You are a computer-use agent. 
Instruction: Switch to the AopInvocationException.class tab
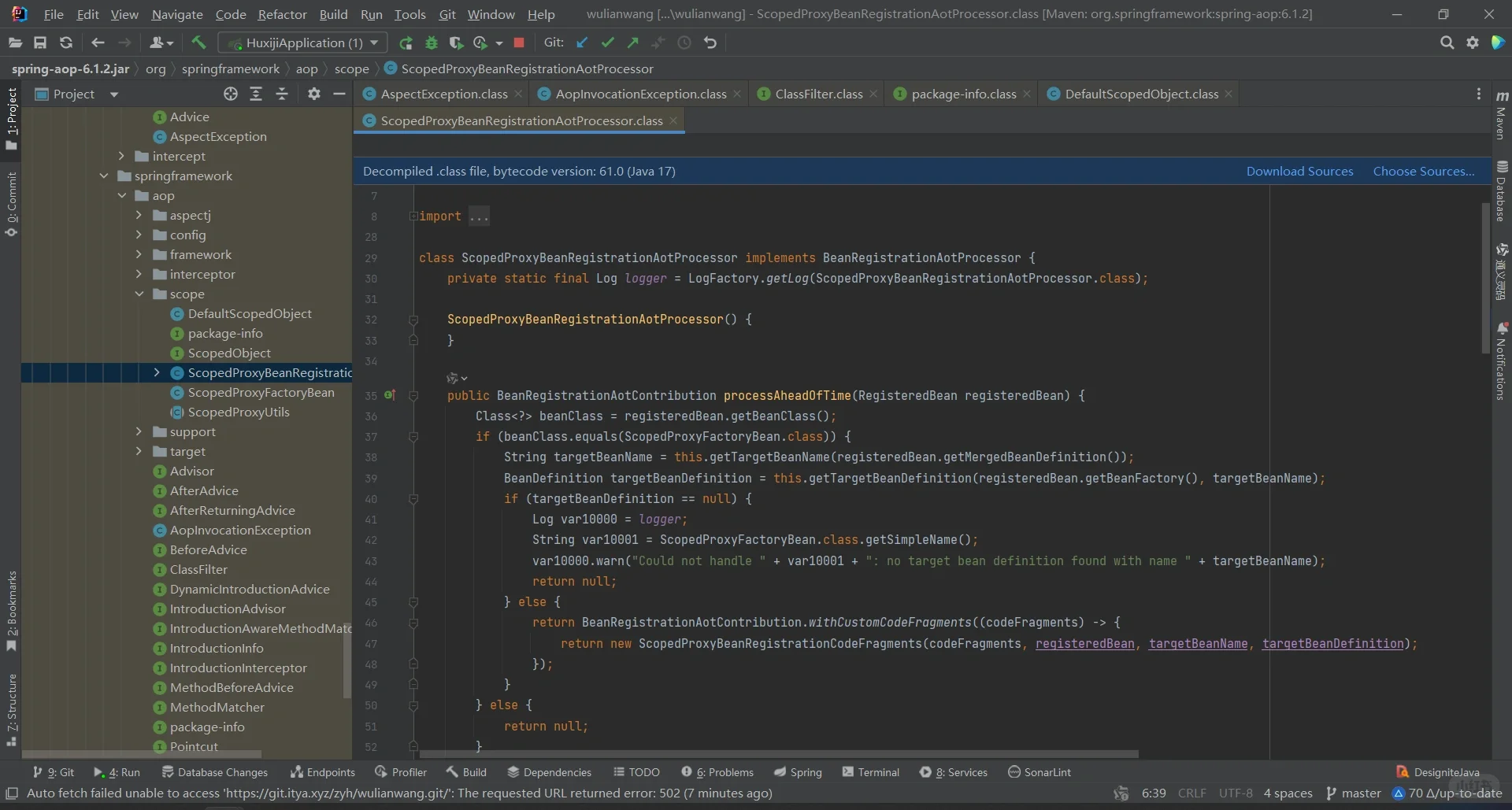pyautogui.click(x=640, y=94)
